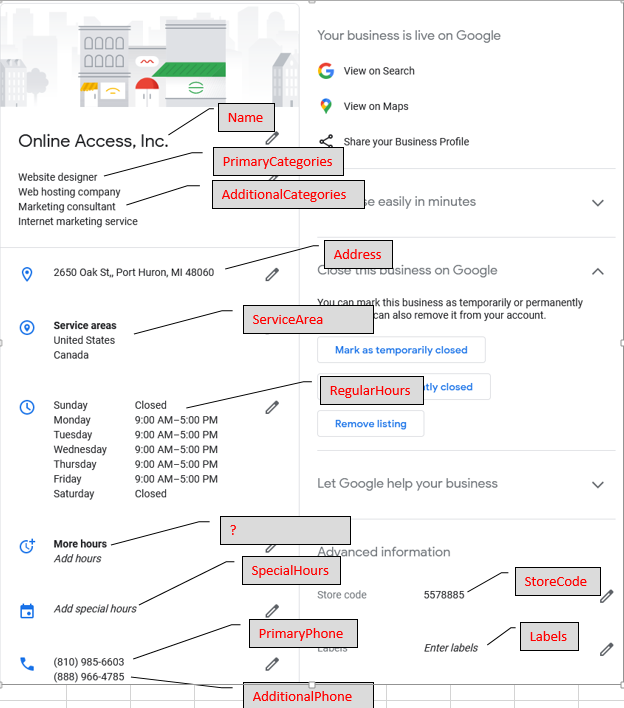Click the Maps pin icon beside View on Maps
This screenshot has height=708, width=624.
[x=326, y=106]
